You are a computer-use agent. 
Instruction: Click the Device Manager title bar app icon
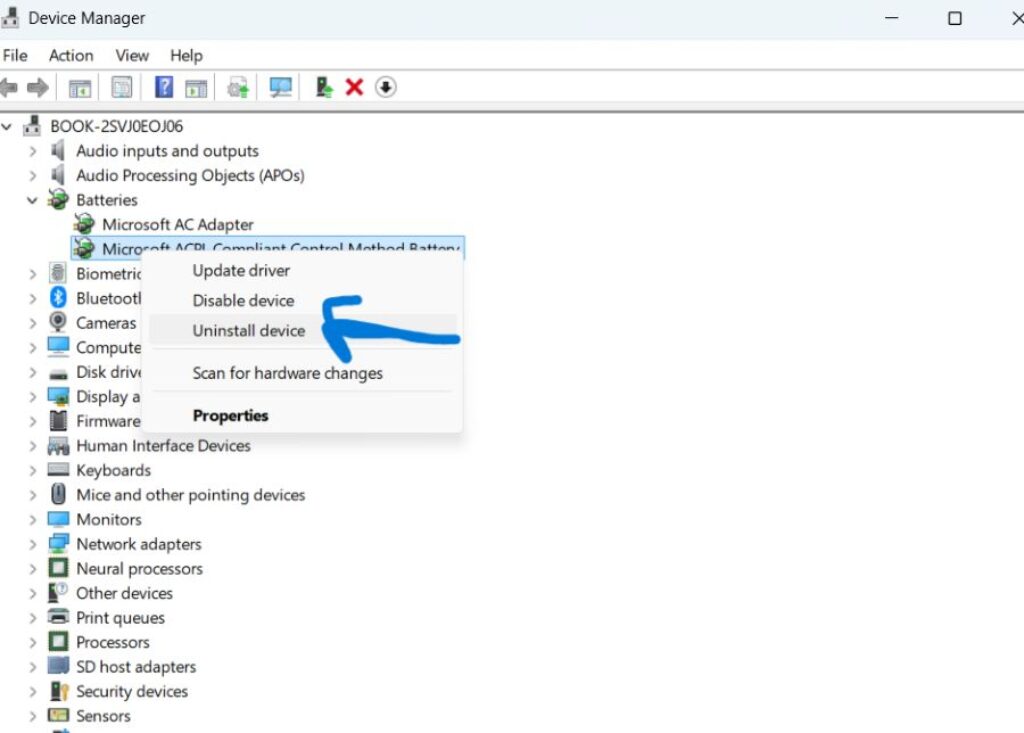point(9,18)
